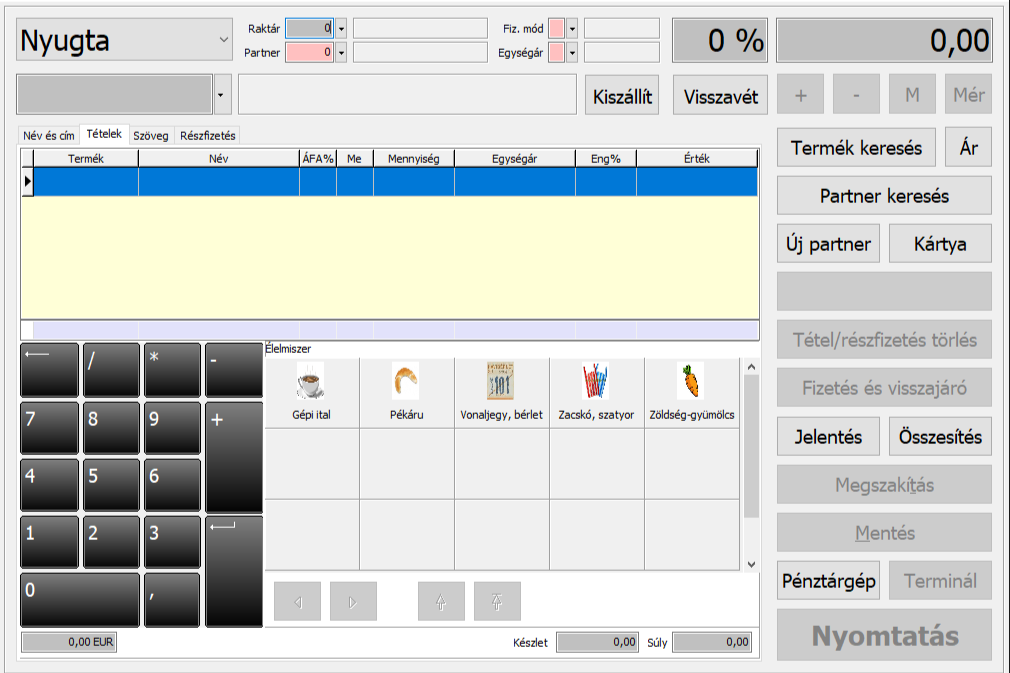Tap keypad digit 8
1010x673 pixels.
(111, 428)
